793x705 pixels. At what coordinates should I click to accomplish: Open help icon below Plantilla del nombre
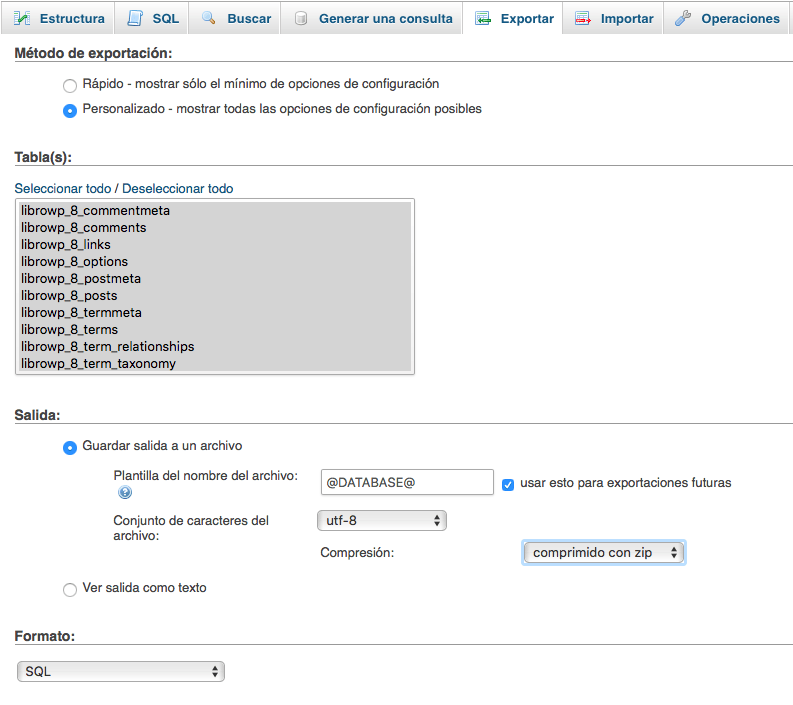click(x=125, y=493)
